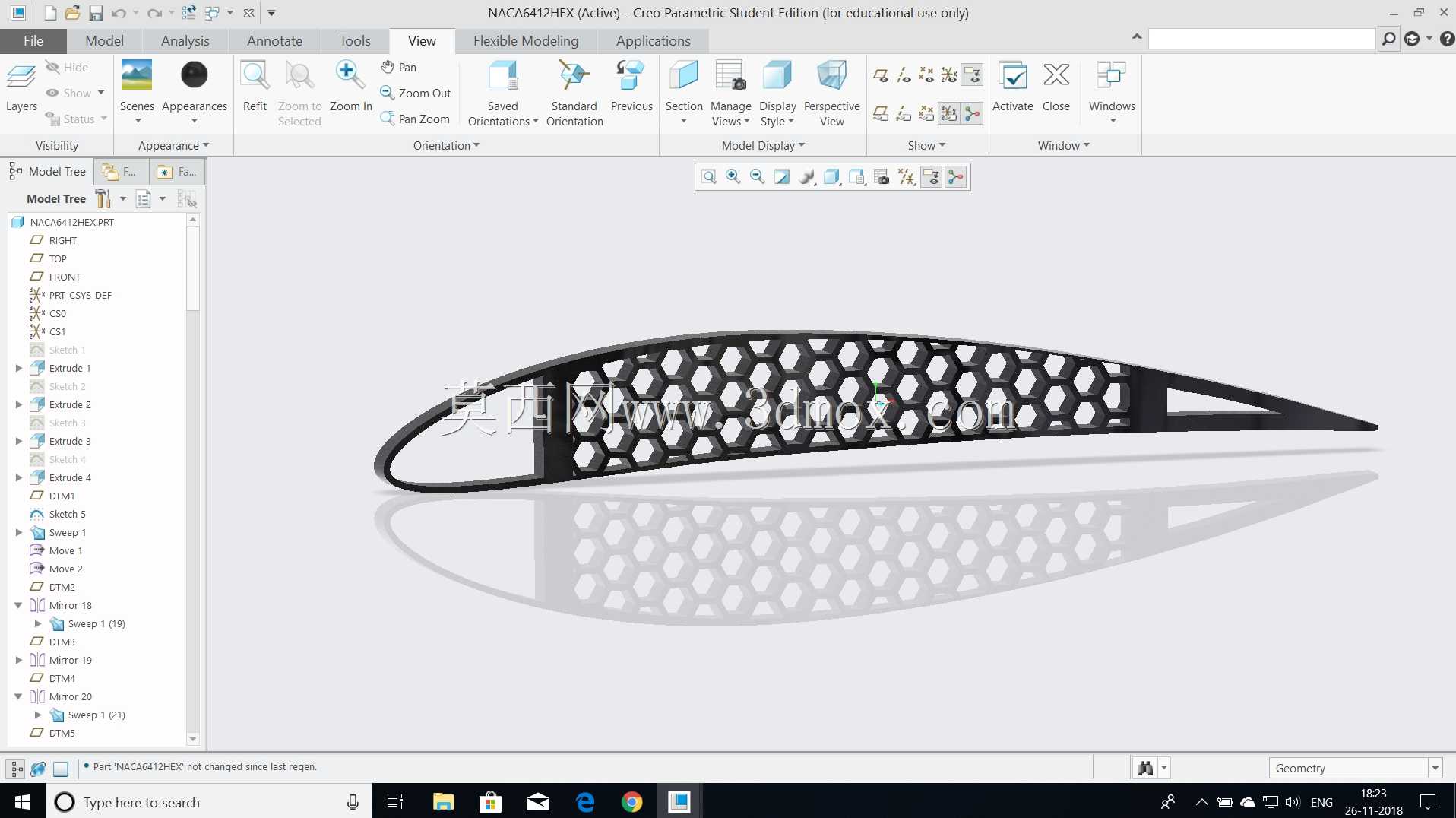1456x818 pixels.
Task: Activate the current window
Action: tap(1013, 87)
